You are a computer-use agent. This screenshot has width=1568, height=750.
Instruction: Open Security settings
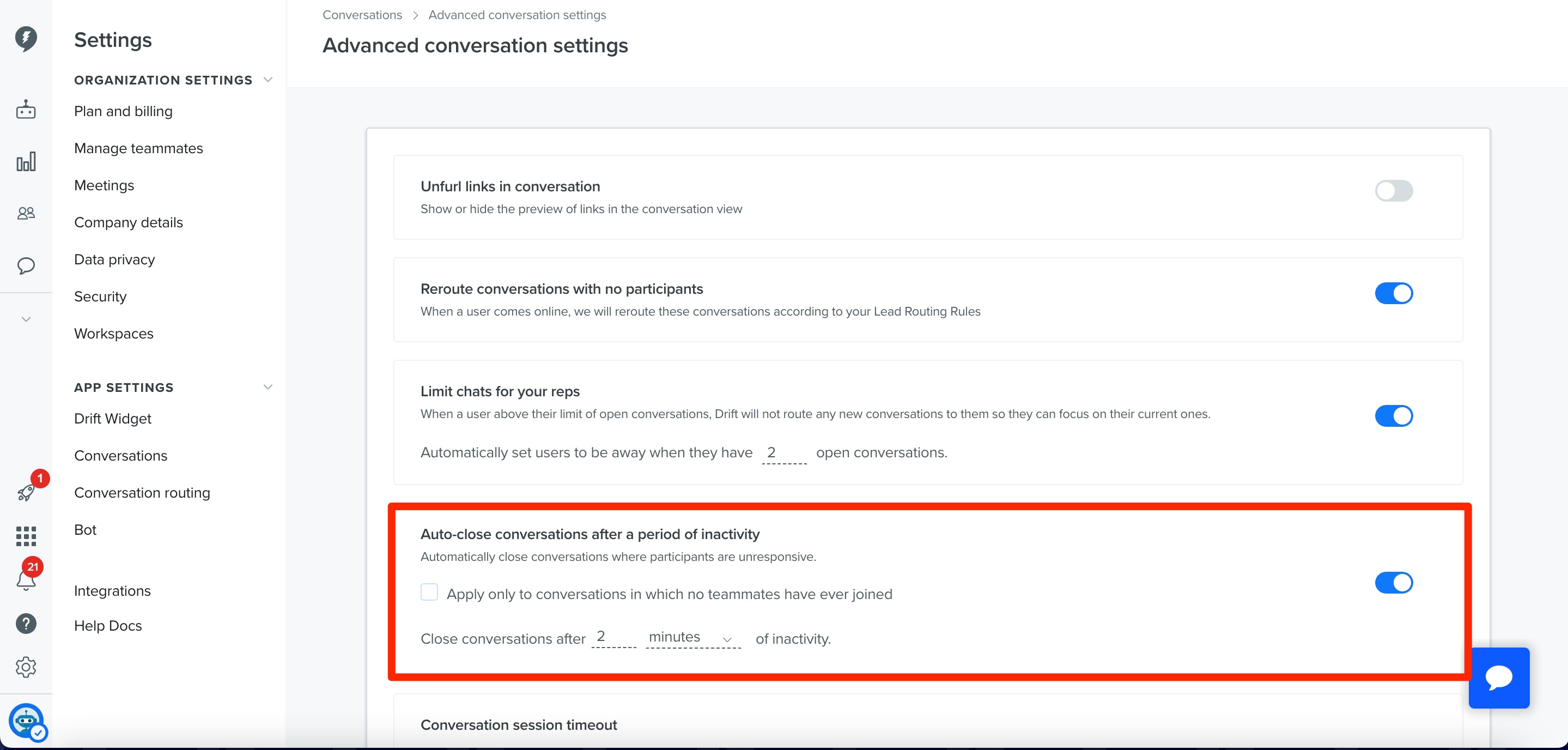[x=100, y=297]
